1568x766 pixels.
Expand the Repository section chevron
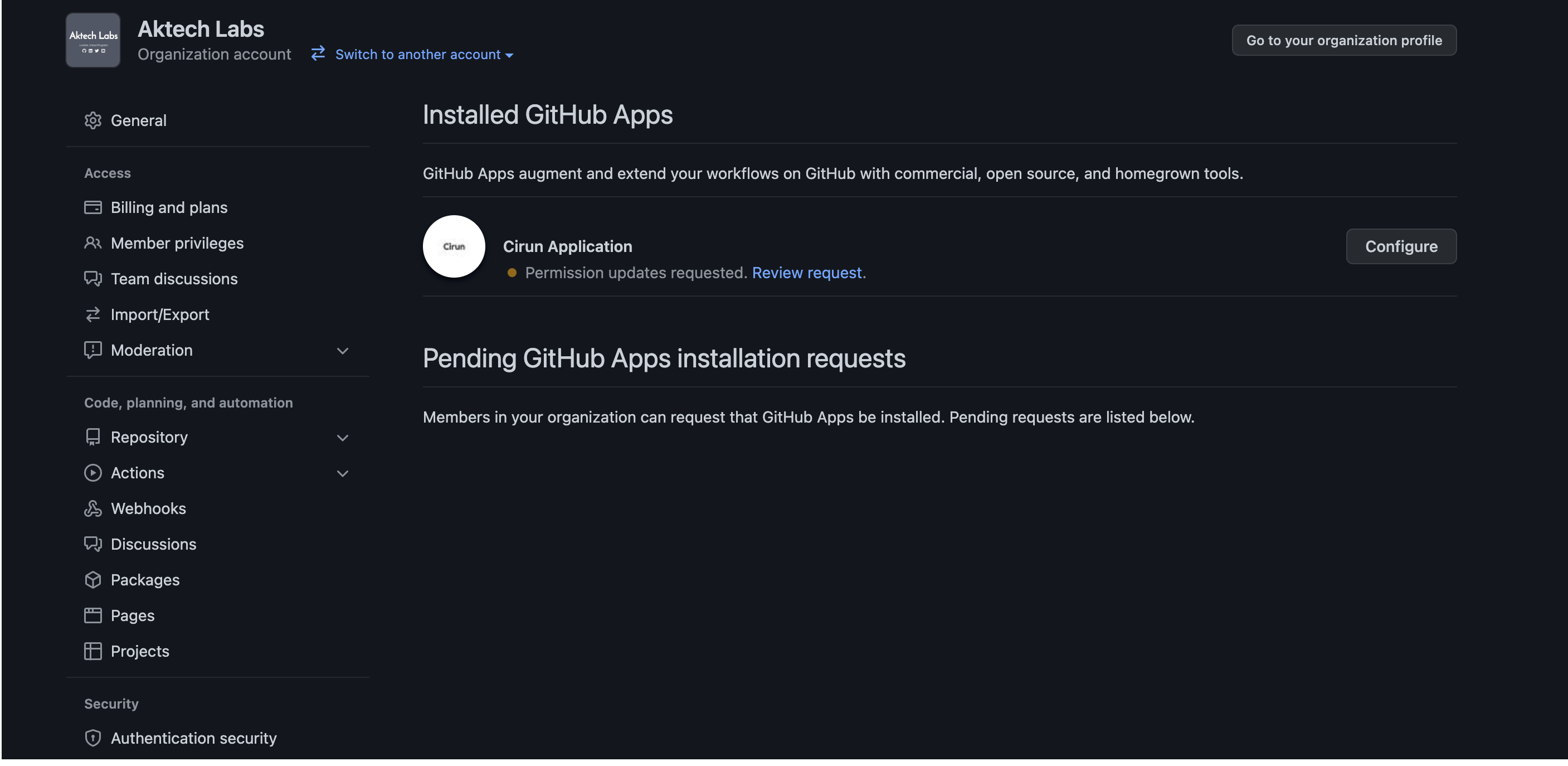pyautogui.click(x=343, y=438)
